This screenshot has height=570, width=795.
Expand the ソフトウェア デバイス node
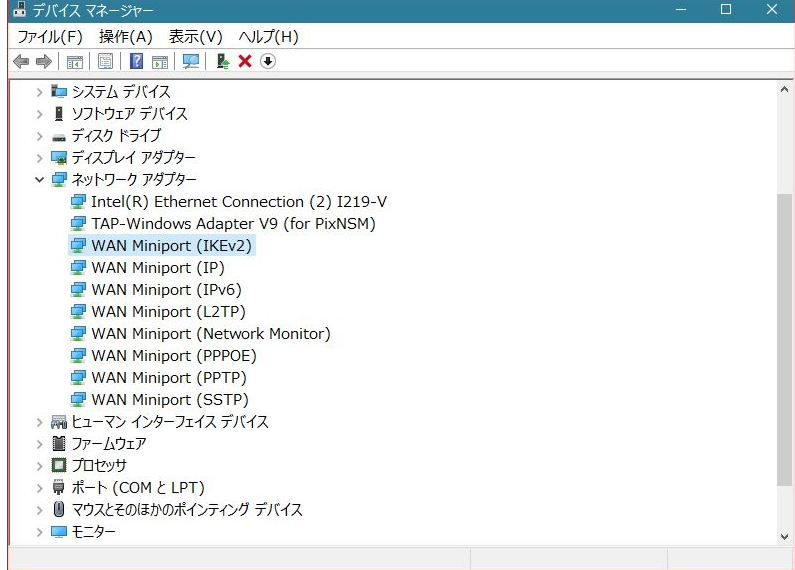(40, 114)
